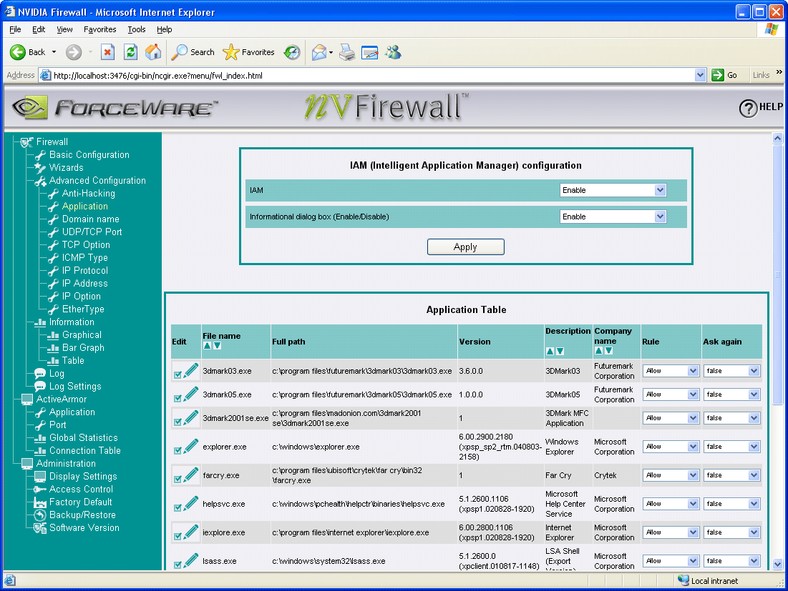Open the IAM Enable dropdown

[x=613, y=190]
